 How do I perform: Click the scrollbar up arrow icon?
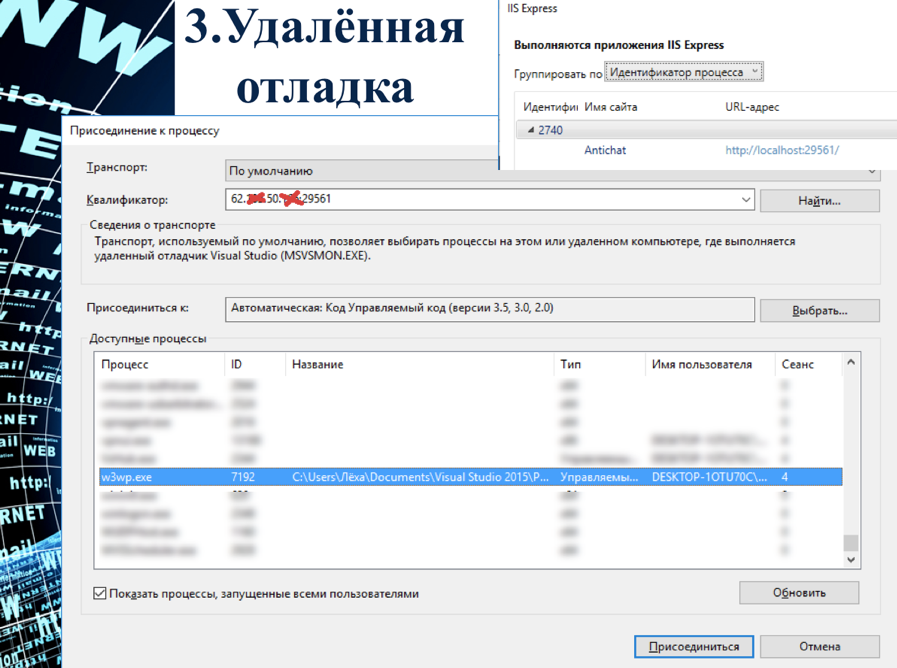pyautogui.click(x=852, y=364)
